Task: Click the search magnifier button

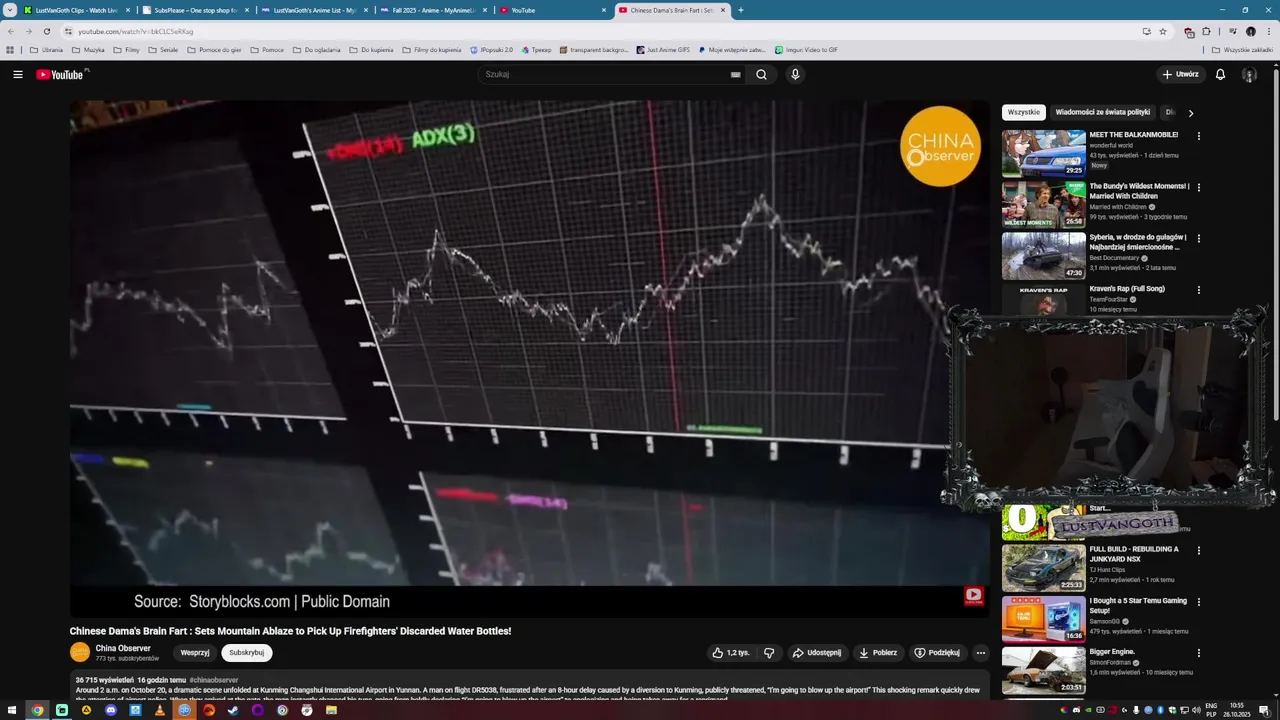Action: point(762,74)
